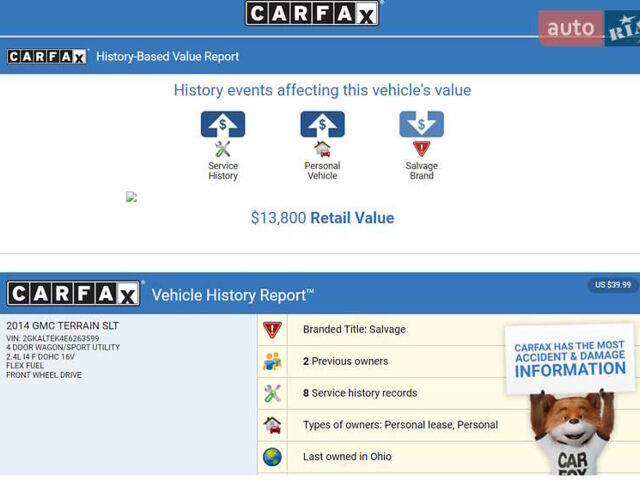Click the Service History label

point(223,171)
